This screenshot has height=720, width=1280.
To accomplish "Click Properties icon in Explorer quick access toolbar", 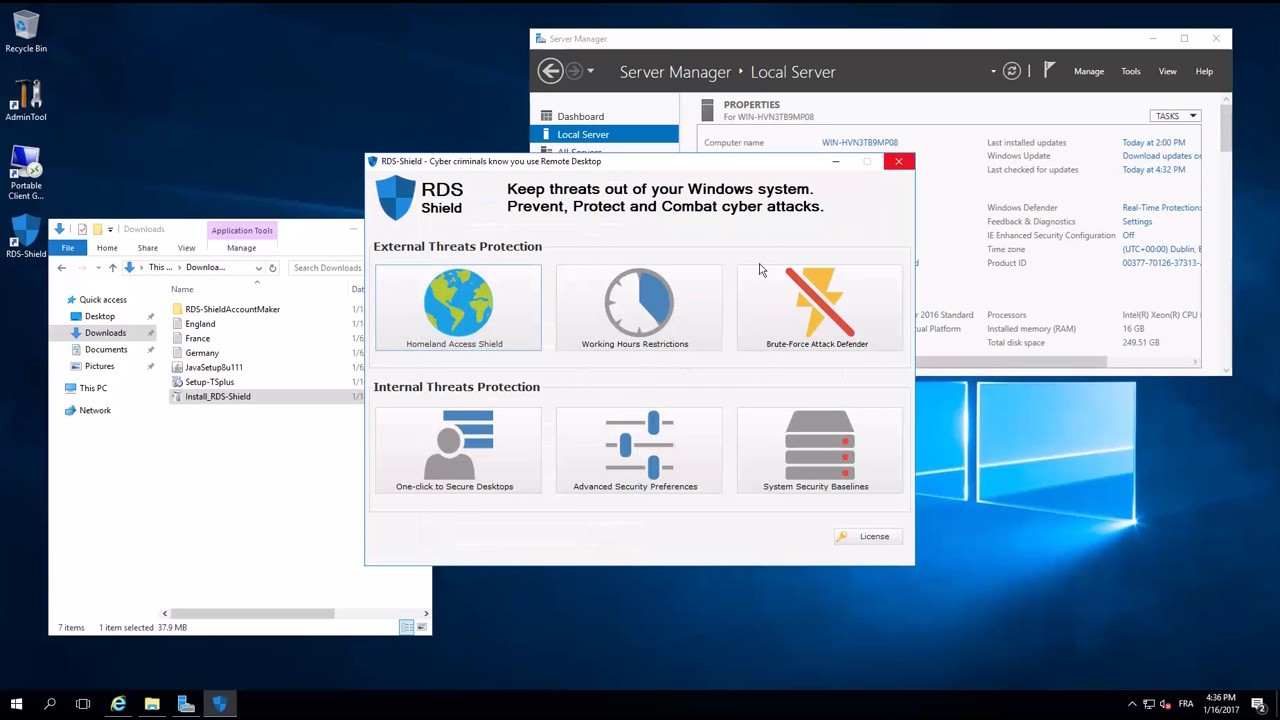I will click(82, 230).
